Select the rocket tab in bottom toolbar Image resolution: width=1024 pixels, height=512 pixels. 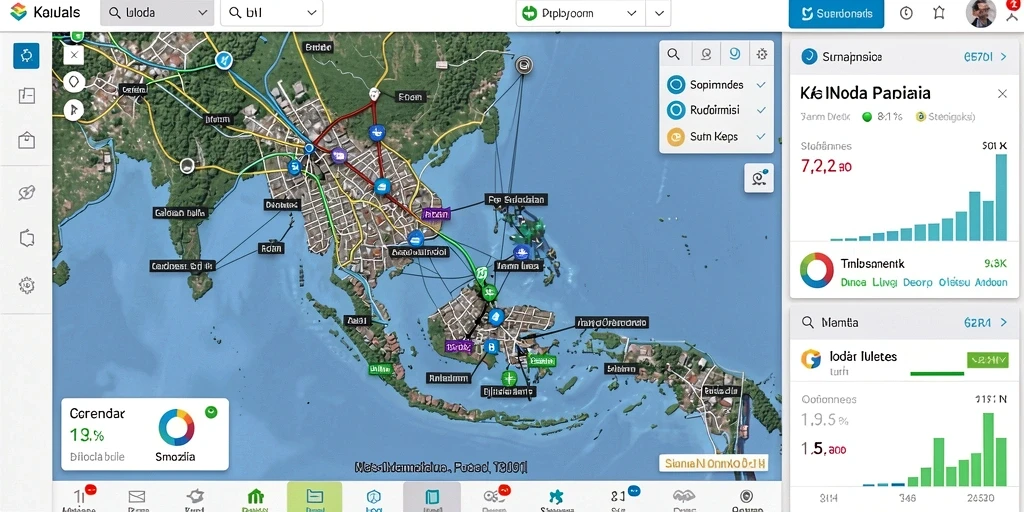click(x=195, y=497)
